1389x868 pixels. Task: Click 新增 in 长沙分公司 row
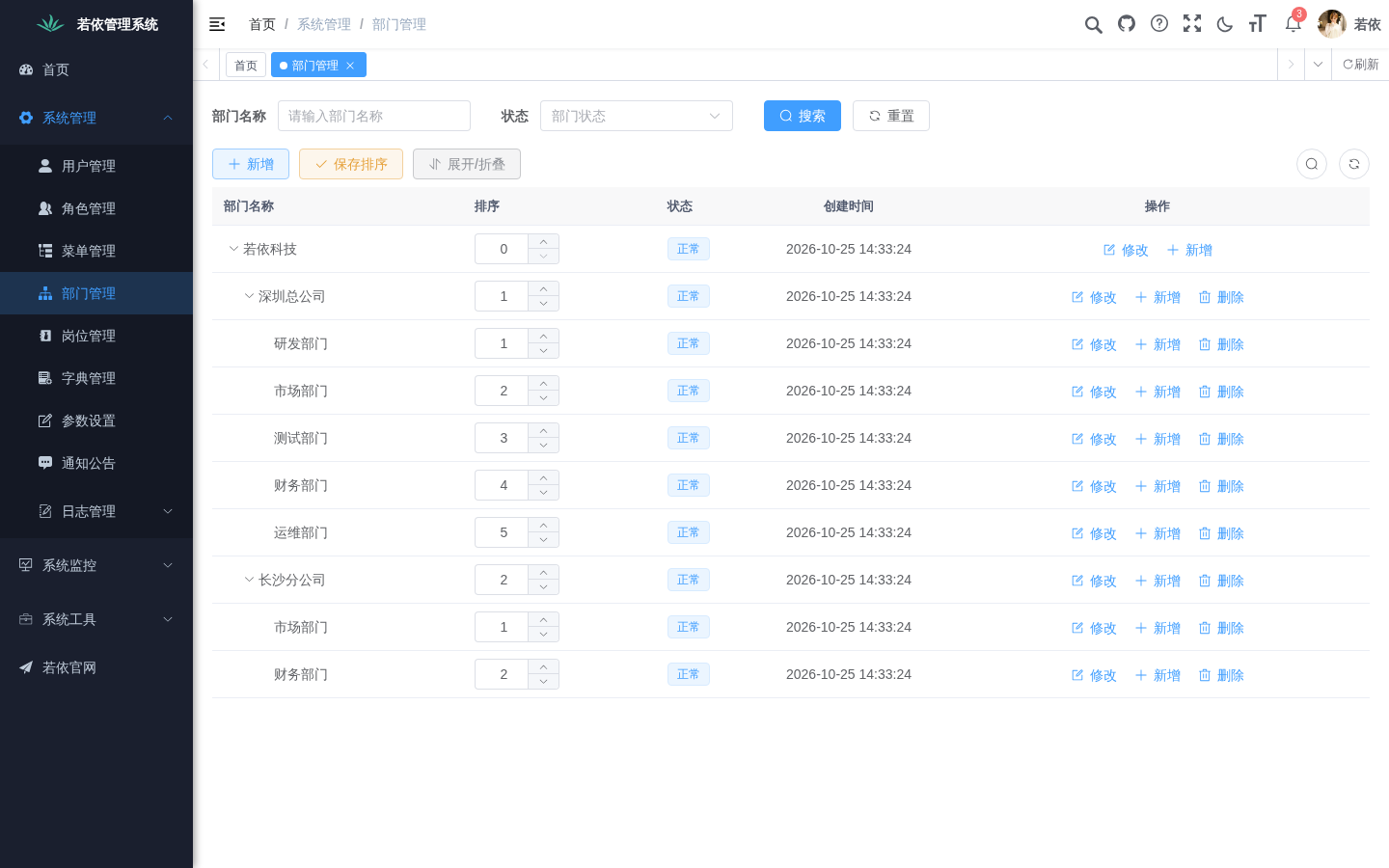tap(1157, 581)
